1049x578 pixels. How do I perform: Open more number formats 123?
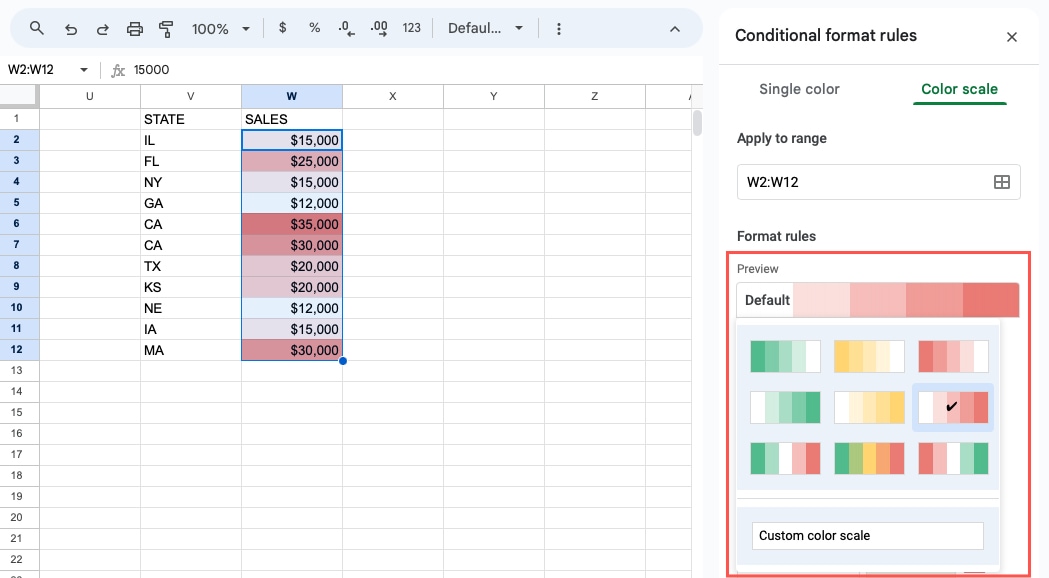tap(411, 28)
